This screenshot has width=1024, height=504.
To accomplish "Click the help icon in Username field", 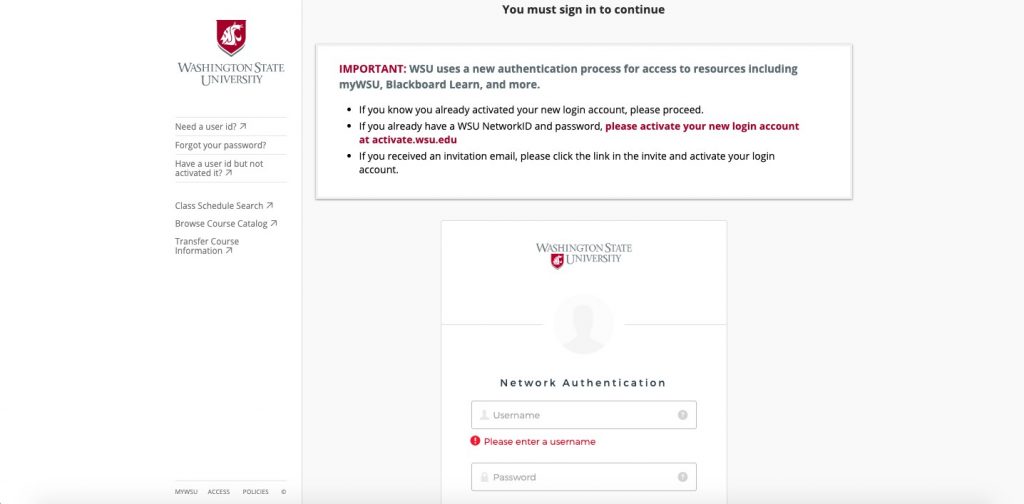I will [682, 415].
